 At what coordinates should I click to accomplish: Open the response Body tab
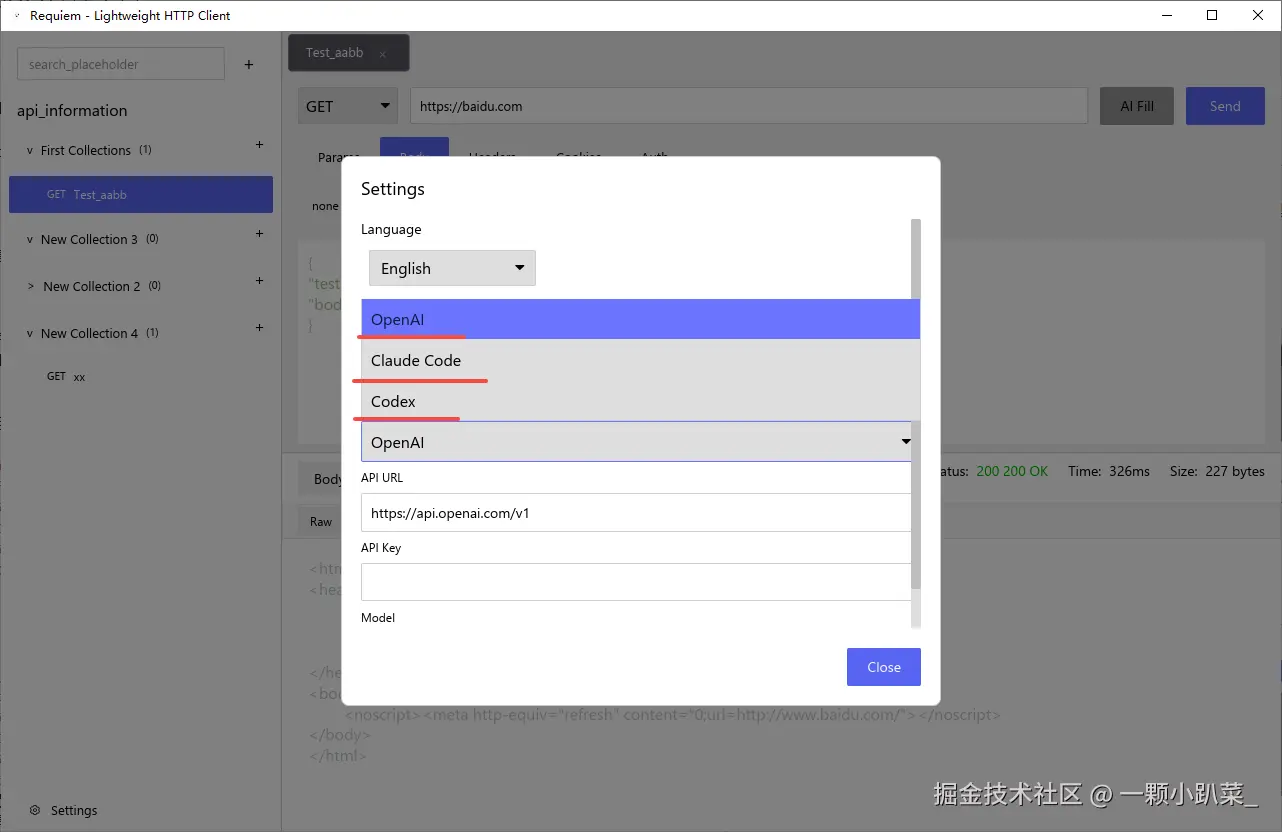click(x=328, y=479)
